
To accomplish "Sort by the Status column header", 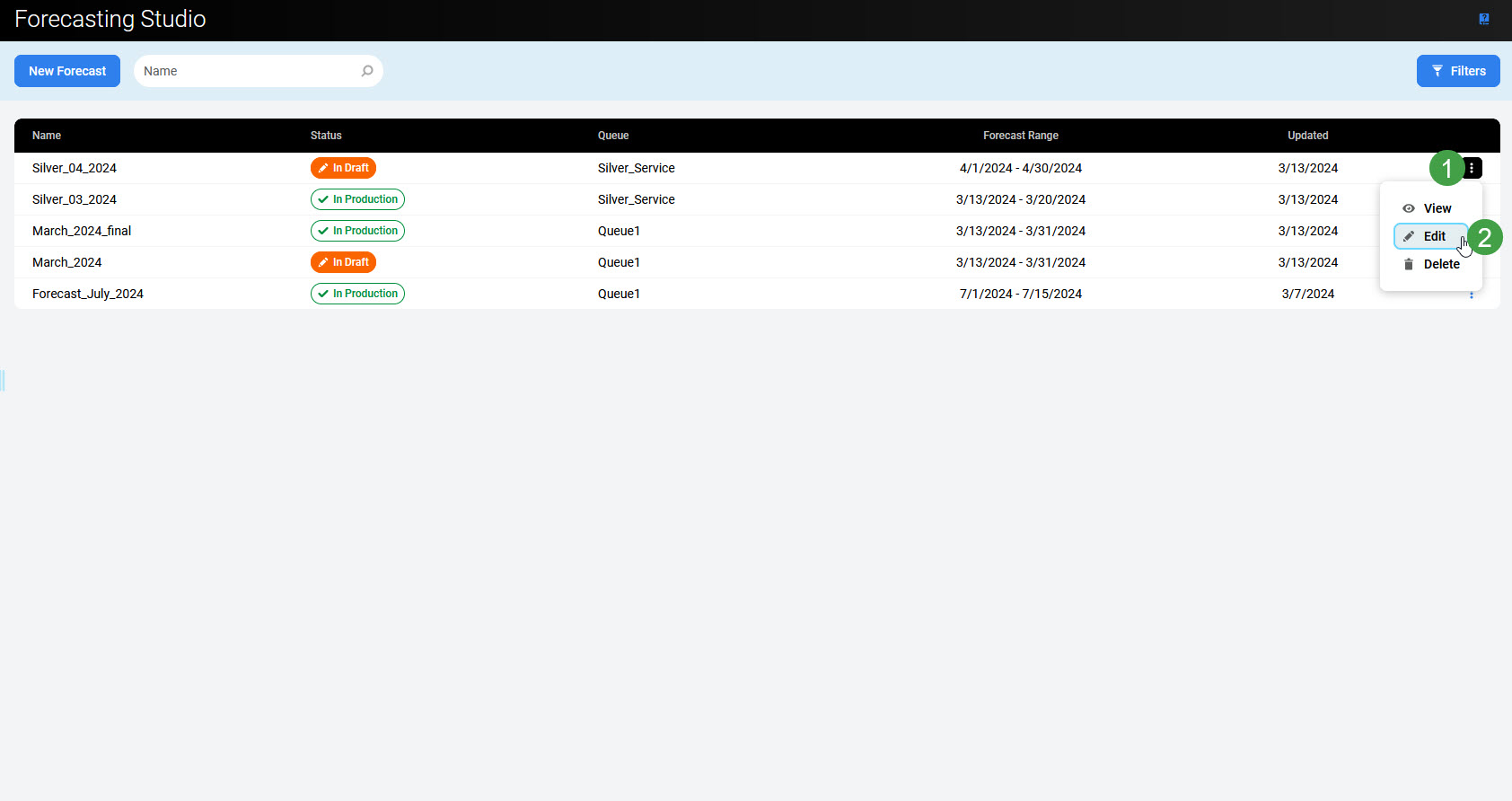I will point(326,136).
